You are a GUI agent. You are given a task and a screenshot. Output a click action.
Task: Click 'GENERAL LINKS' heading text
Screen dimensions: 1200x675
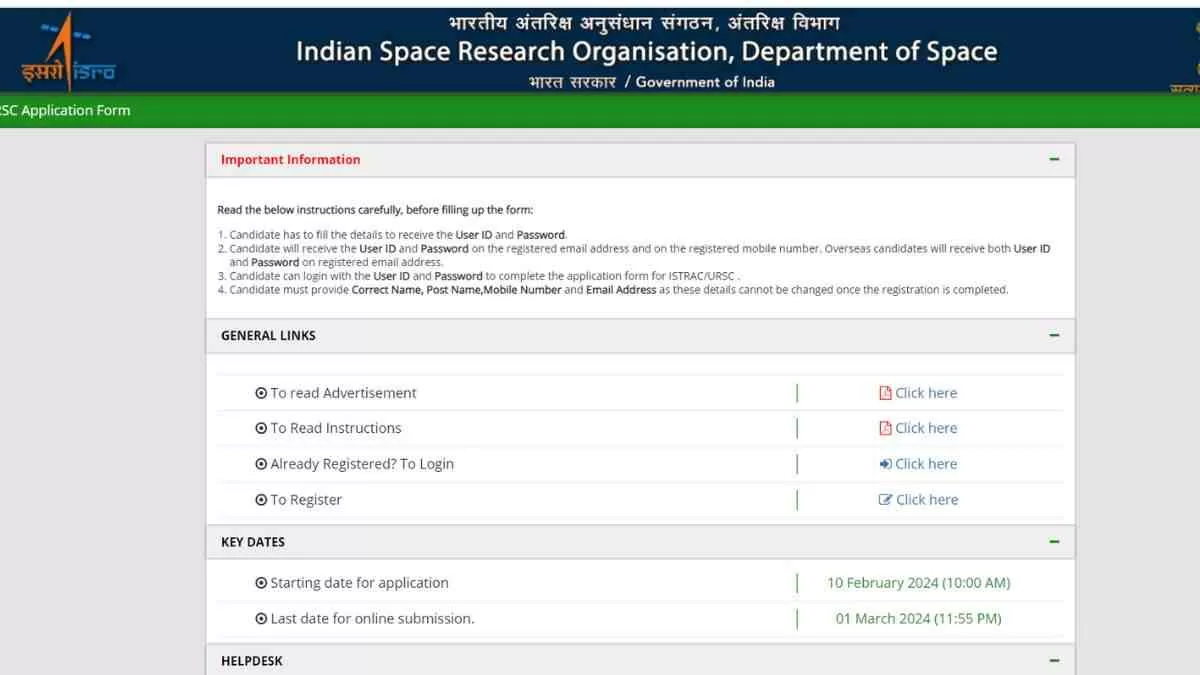pos(268,336)
